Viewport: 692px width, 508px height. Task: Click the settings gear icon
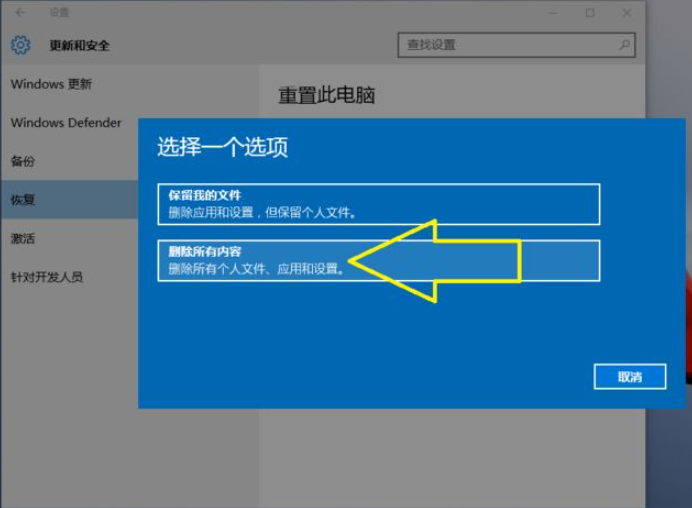pos(21,45)
